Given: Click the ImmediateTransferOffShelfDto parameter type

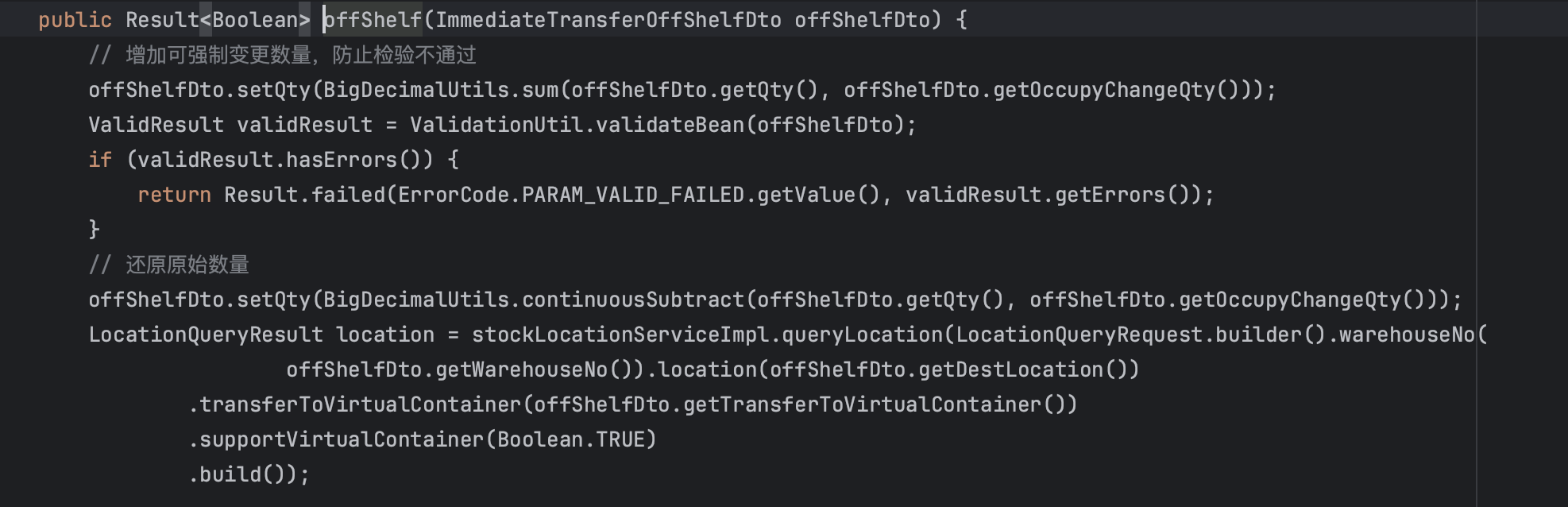Looking at the screenshot, I should (x=608, y=19).
